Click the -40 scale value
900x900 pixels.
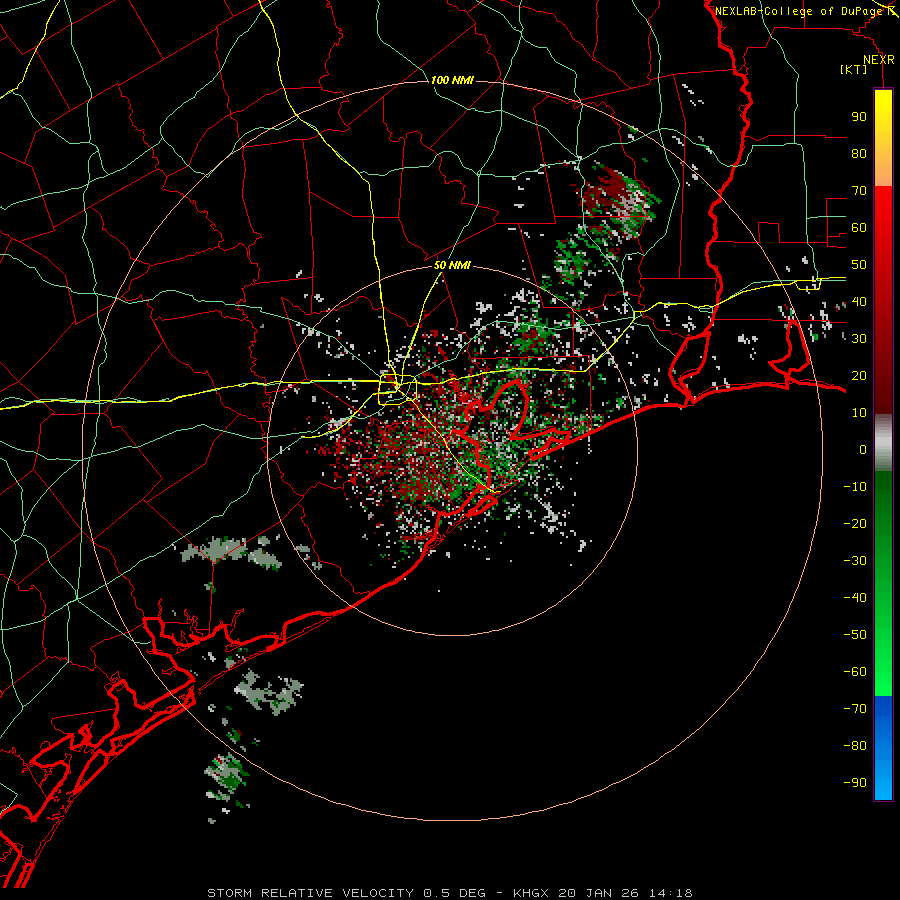[855, 598]
